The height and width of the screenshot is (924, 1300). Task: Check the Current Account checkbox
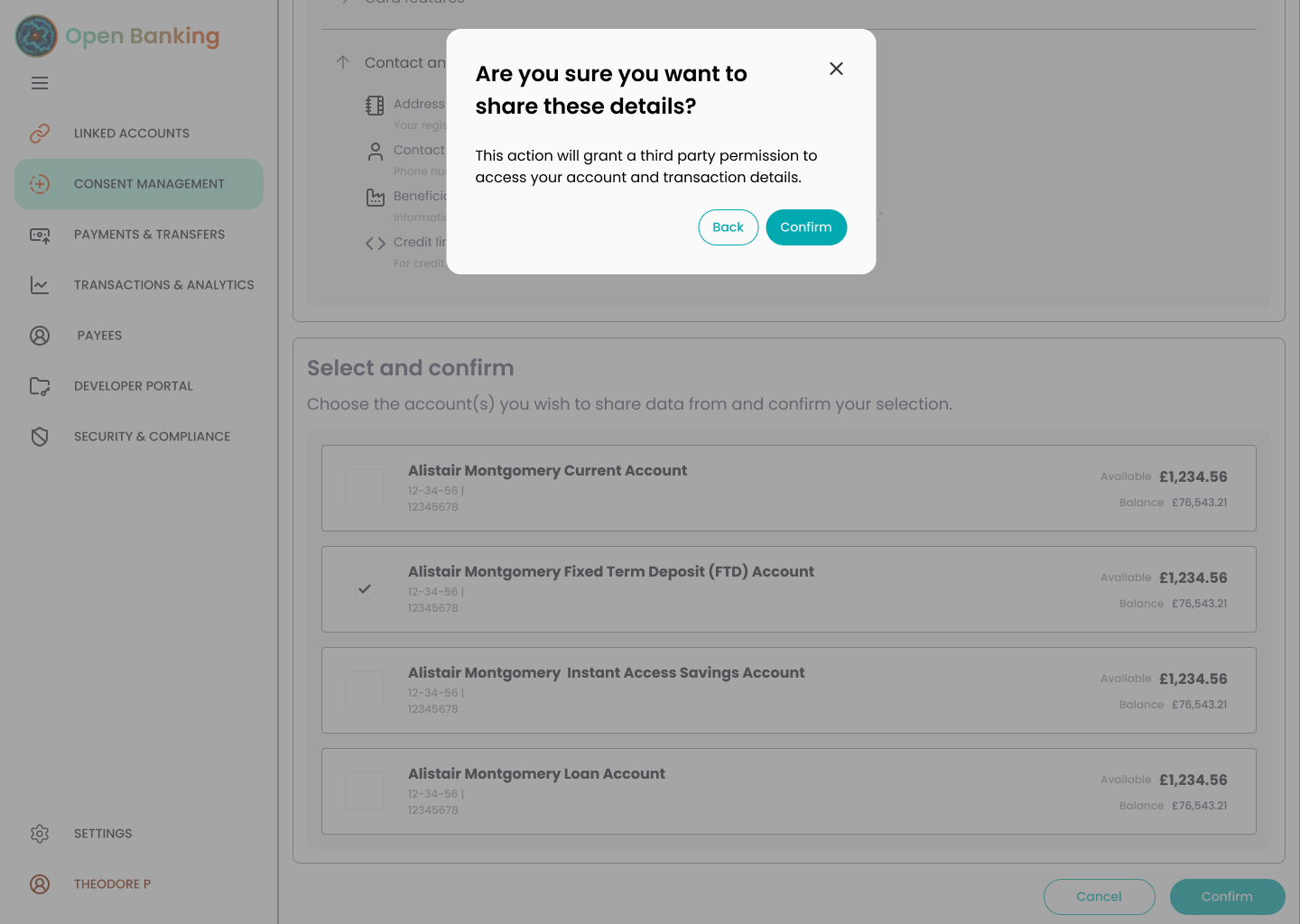point(365,488)
